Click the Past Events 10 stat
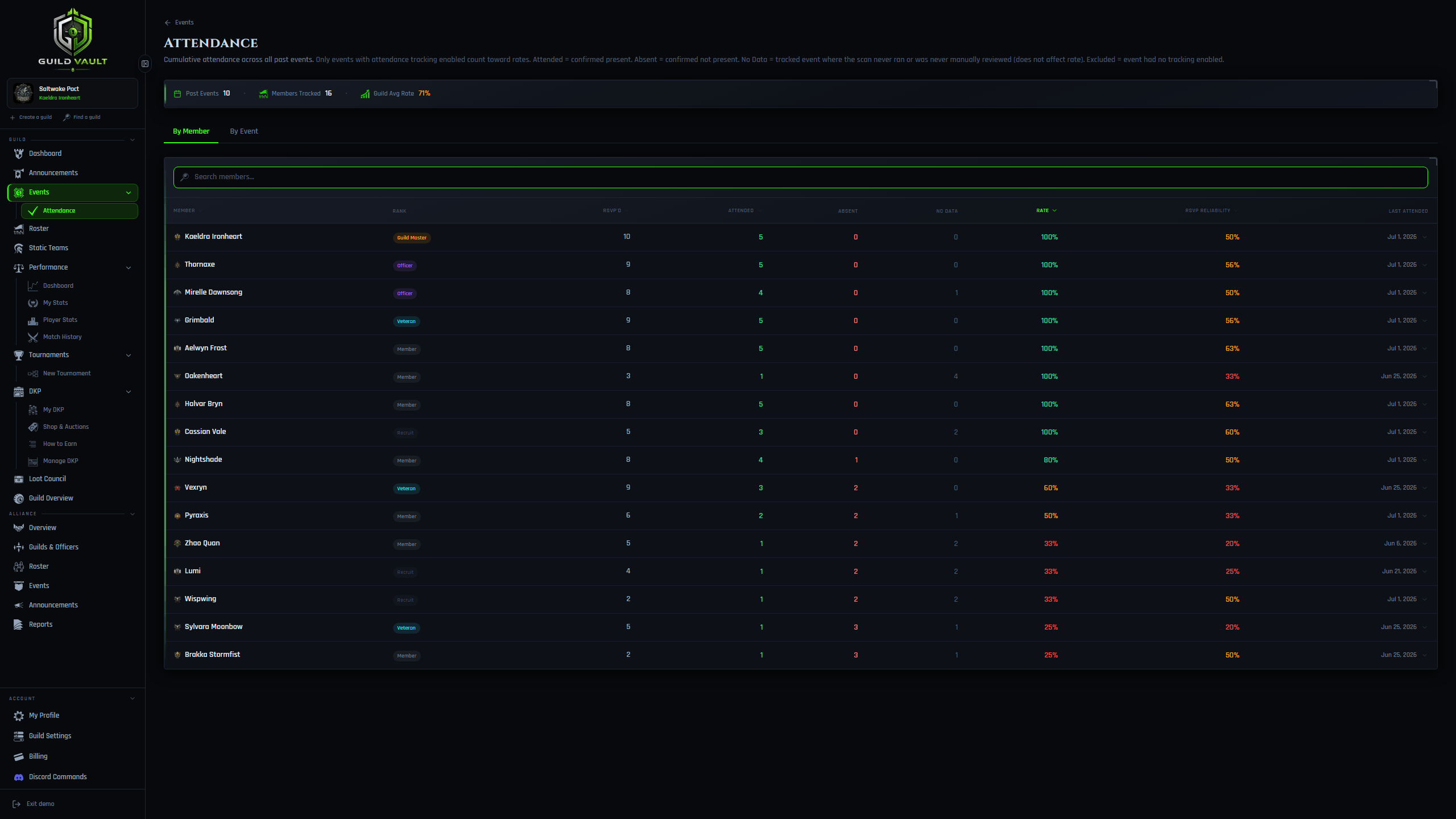This screenshot has width=1456, height=819. (202, 94)
